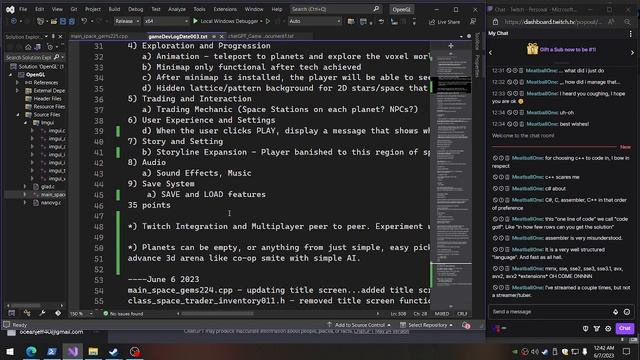Click the lock icon in Twitch address bar
This screenshot has width=640, height=360.
496,22
